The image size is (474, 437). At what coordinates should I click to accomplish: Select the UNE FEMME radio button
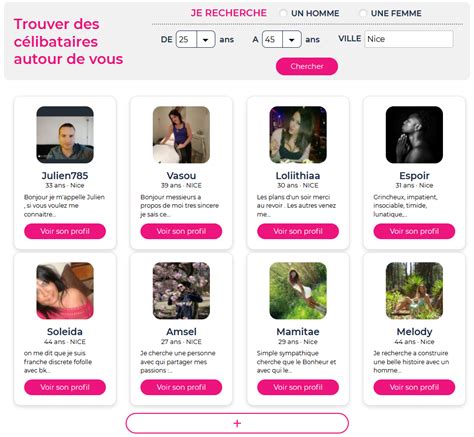[x=363, y=13]
